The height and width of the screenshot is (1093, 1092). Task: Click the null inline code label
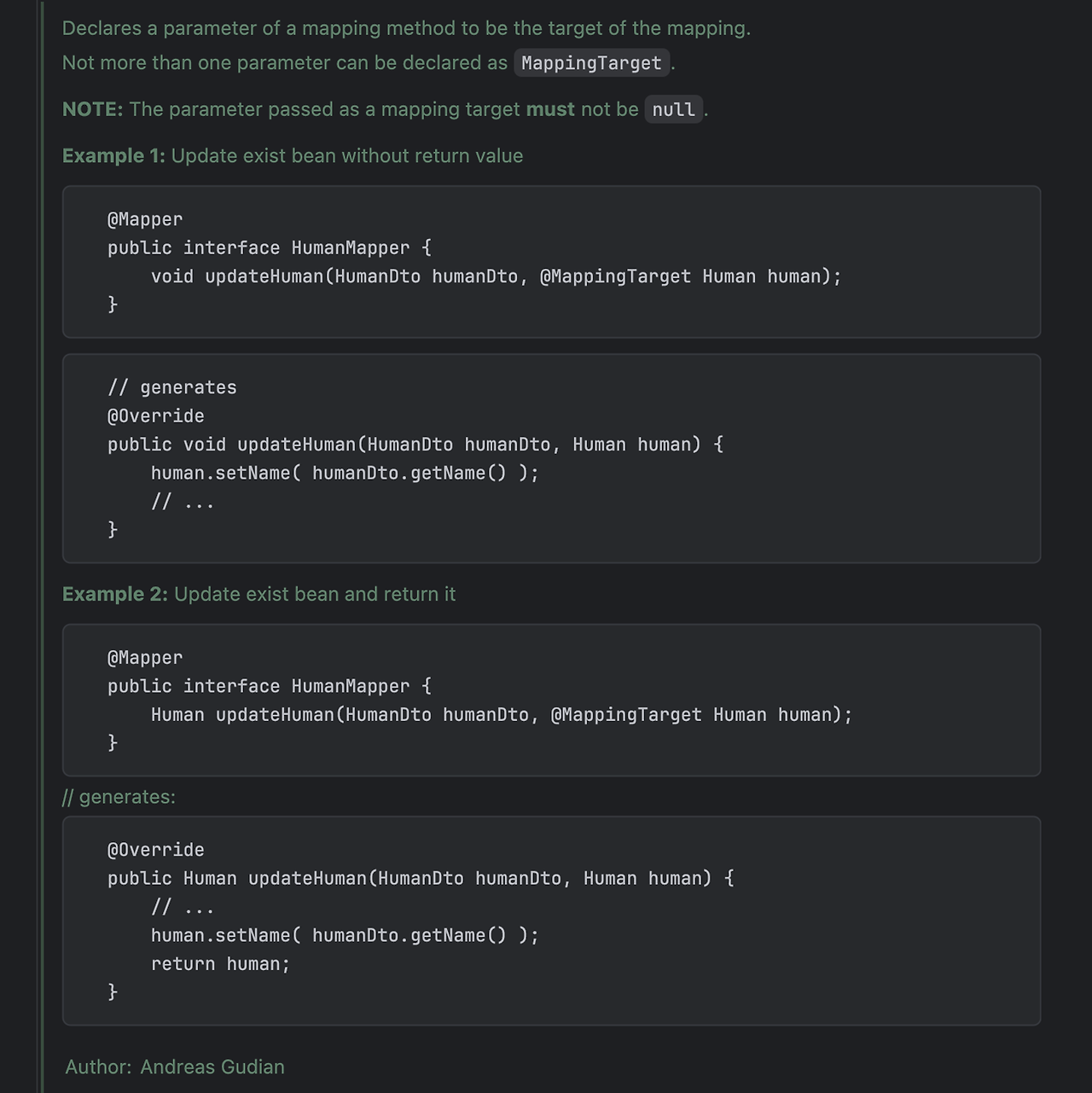[673, 109]
